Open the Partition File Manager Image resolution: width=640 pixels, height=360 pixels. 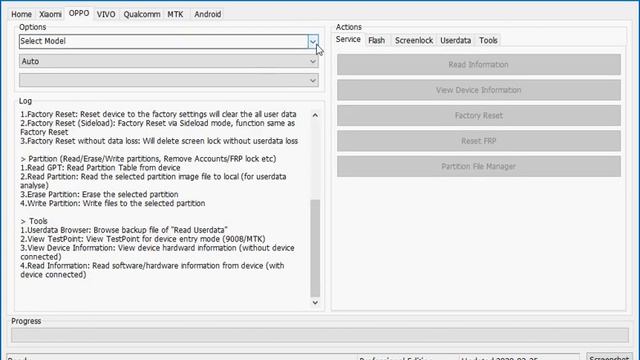[x=479, y=166]
